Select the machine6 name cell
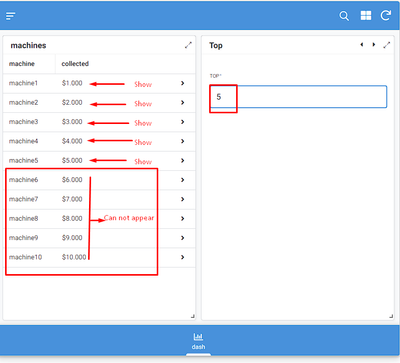400x363 pixels. (23, 180)
